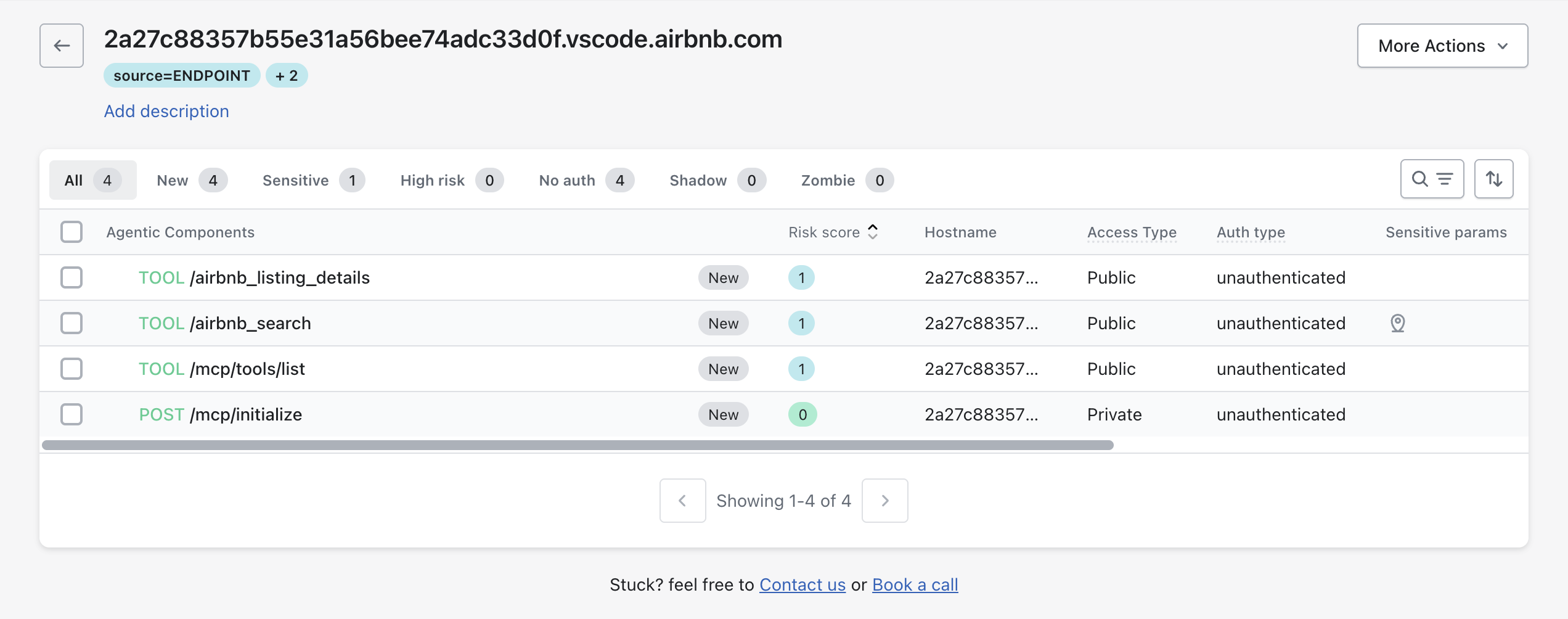
Task: Select all rows with header checkbox
Action: click(x=71, y=232)
